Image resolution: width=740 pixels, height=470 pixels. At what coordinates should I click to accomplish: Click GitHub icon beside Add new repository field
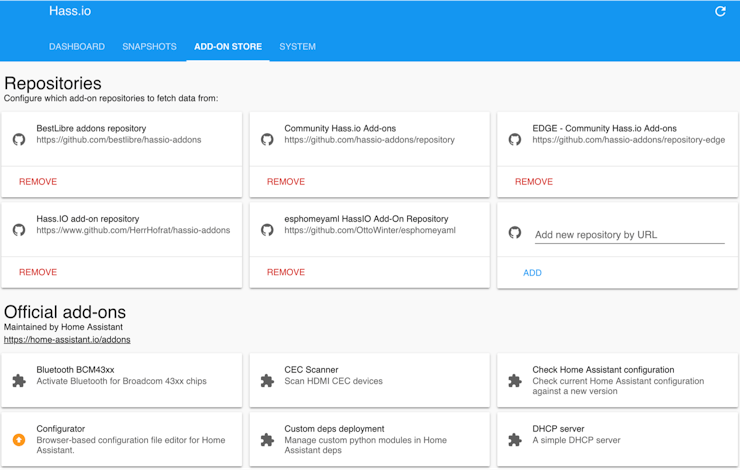[x=515, y=232]
